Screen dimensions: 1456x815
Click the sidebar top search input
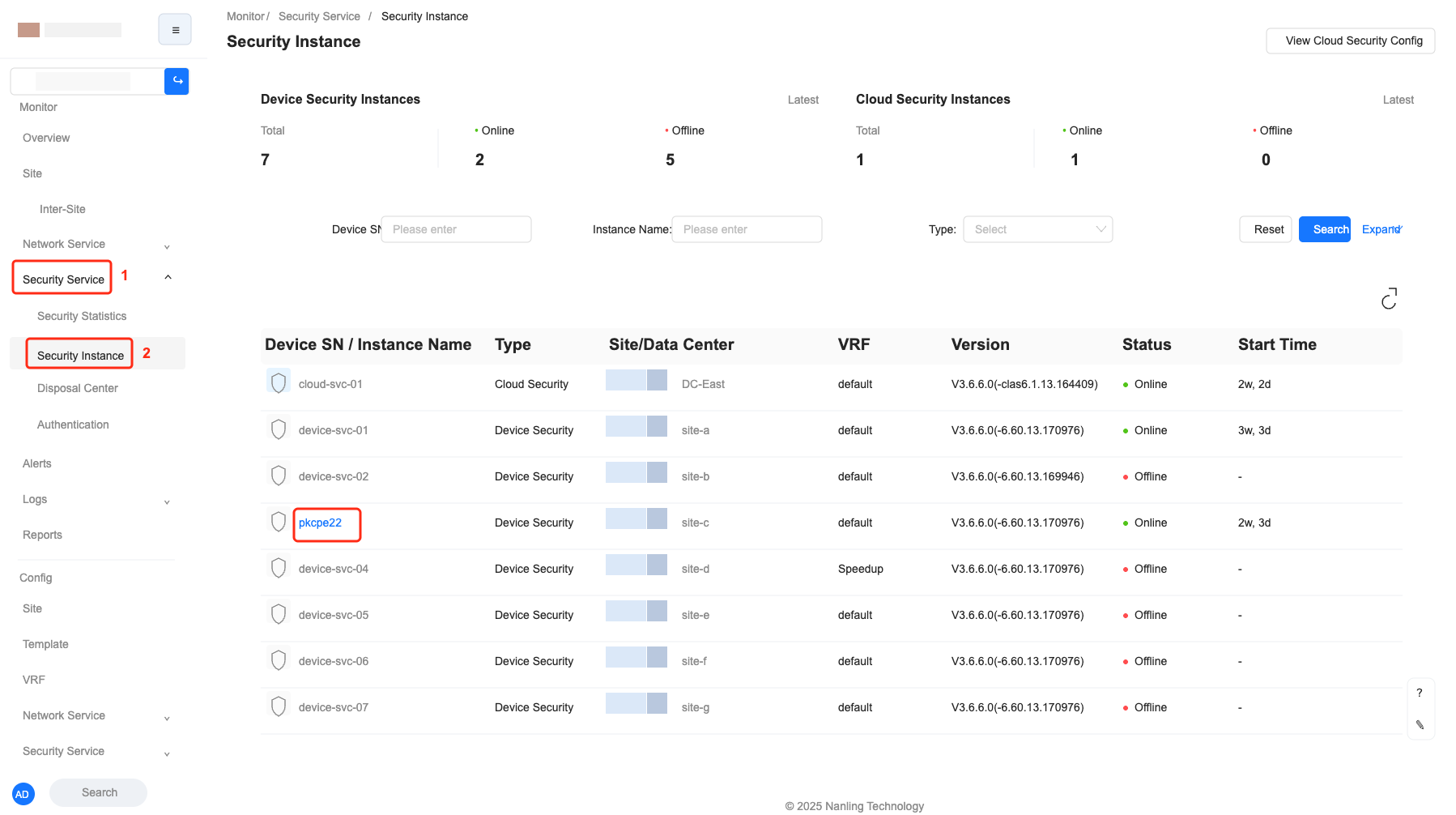87,81
